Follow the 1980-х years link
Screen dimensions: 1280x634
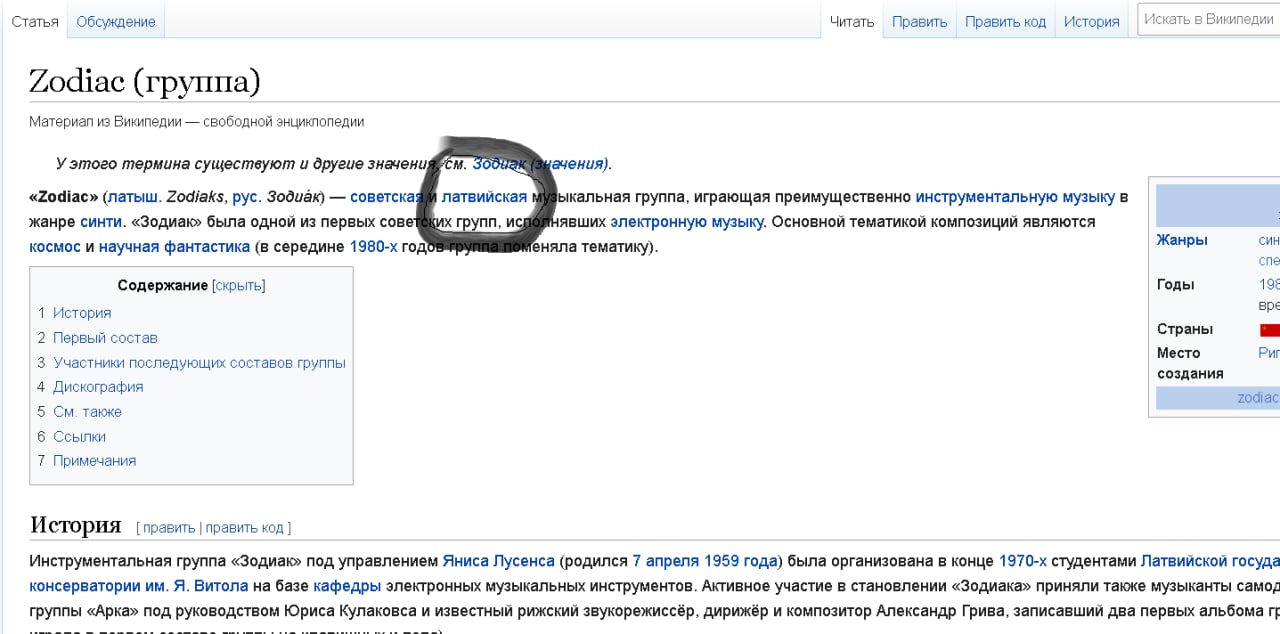point(373,246)
